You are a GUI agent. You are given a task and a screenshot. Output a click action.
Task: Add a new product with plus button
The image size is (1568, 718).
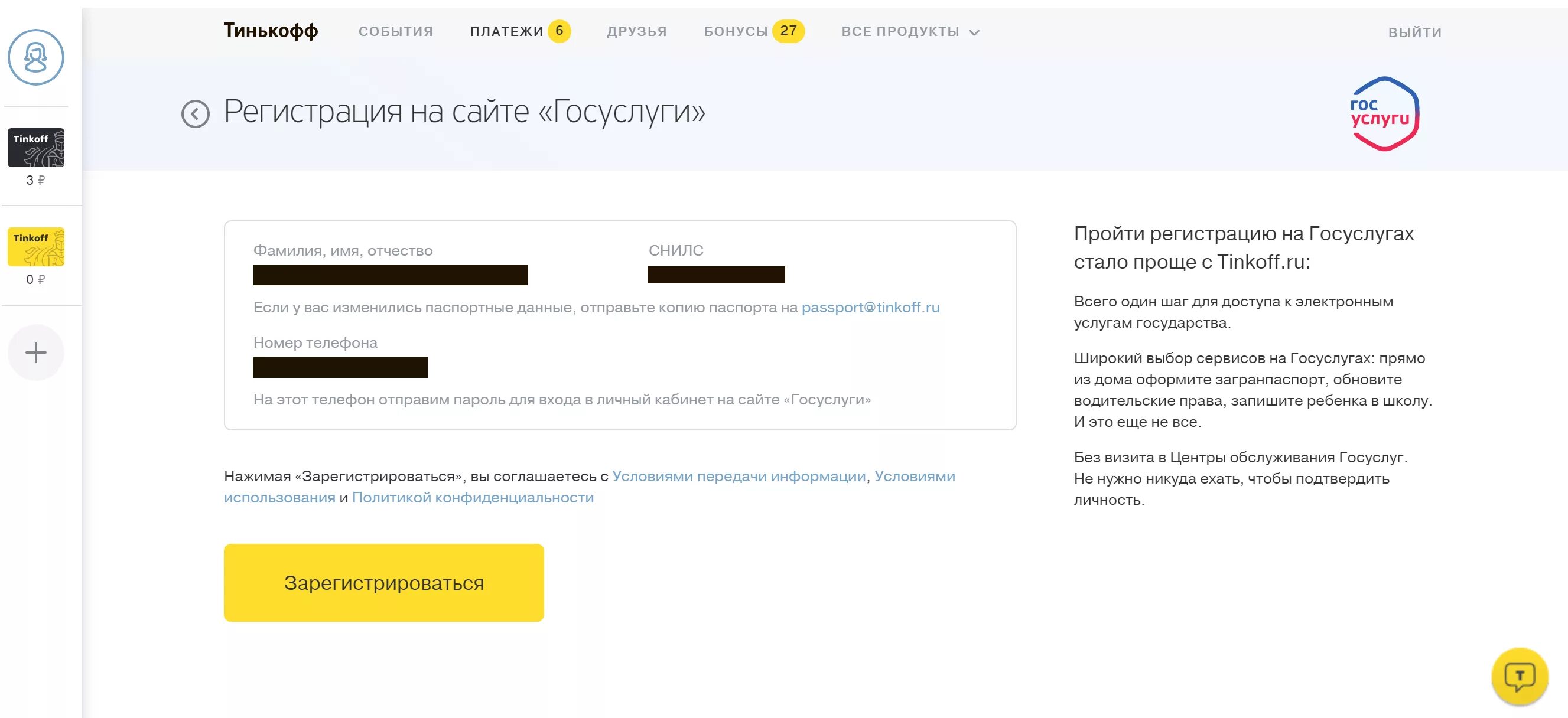click(x=36, y=353)
